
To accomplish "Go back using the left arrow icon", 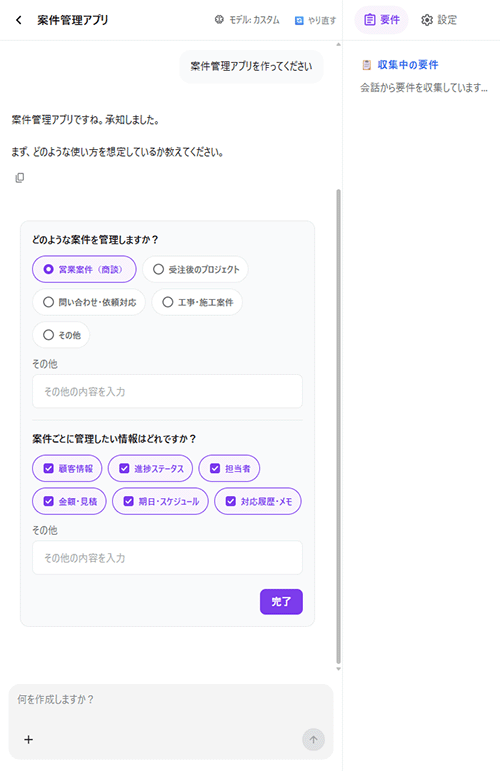I will [19, 20].
